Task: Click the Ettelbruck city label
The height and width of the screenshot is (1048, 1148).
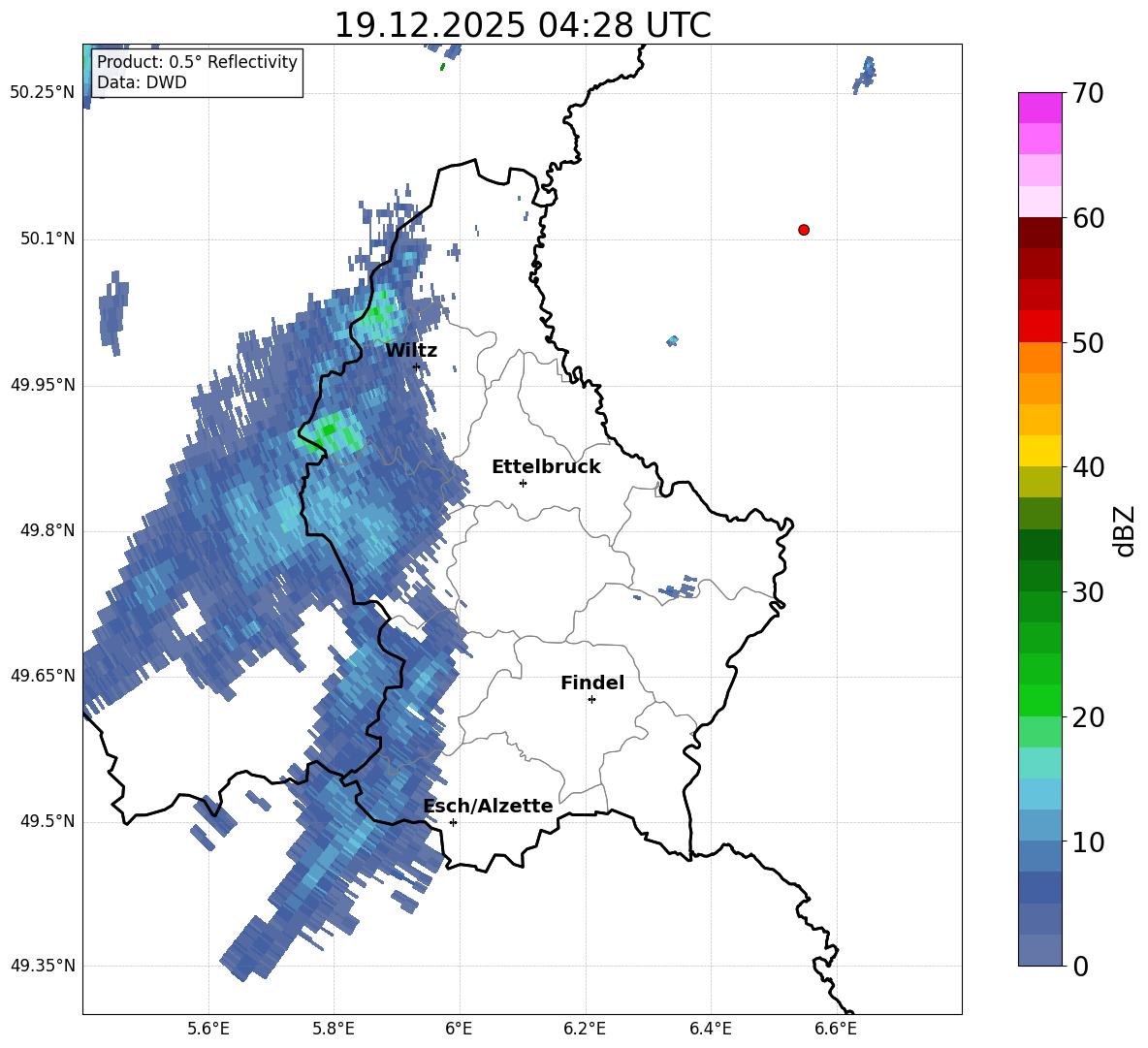Action: (546, 467)
